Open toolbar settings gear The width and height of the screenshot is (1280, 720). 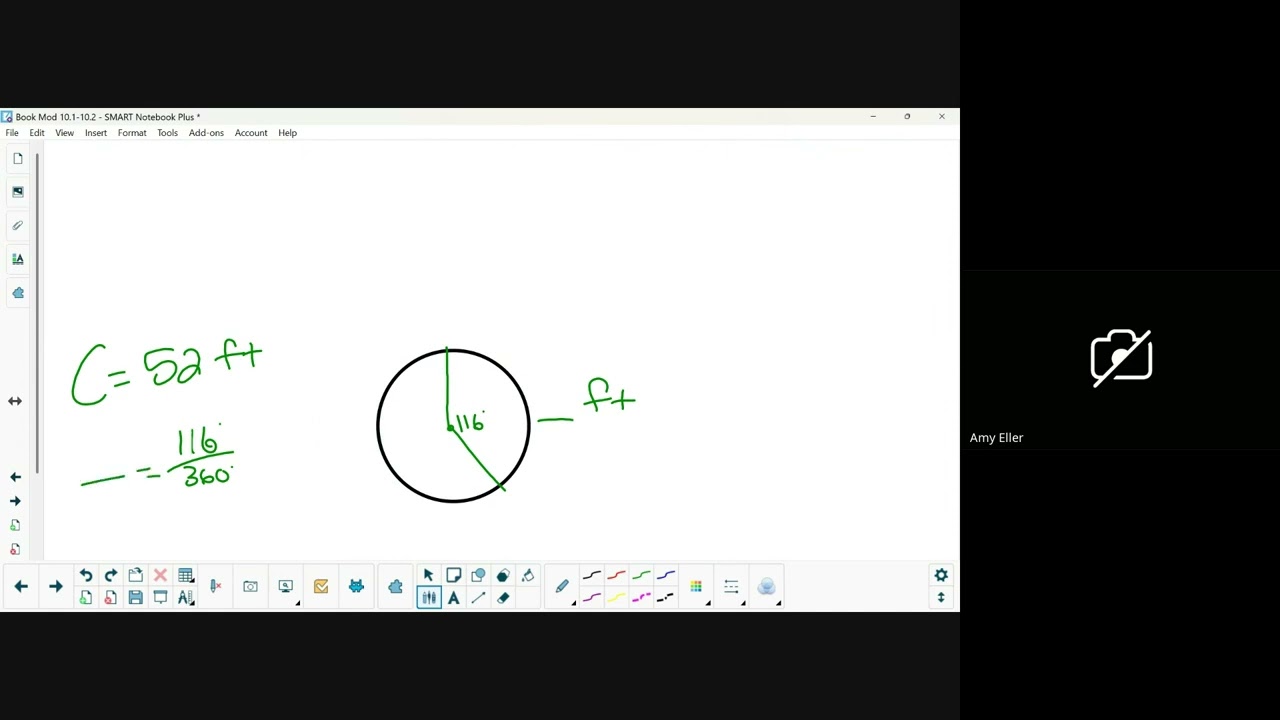coord(941,575)
